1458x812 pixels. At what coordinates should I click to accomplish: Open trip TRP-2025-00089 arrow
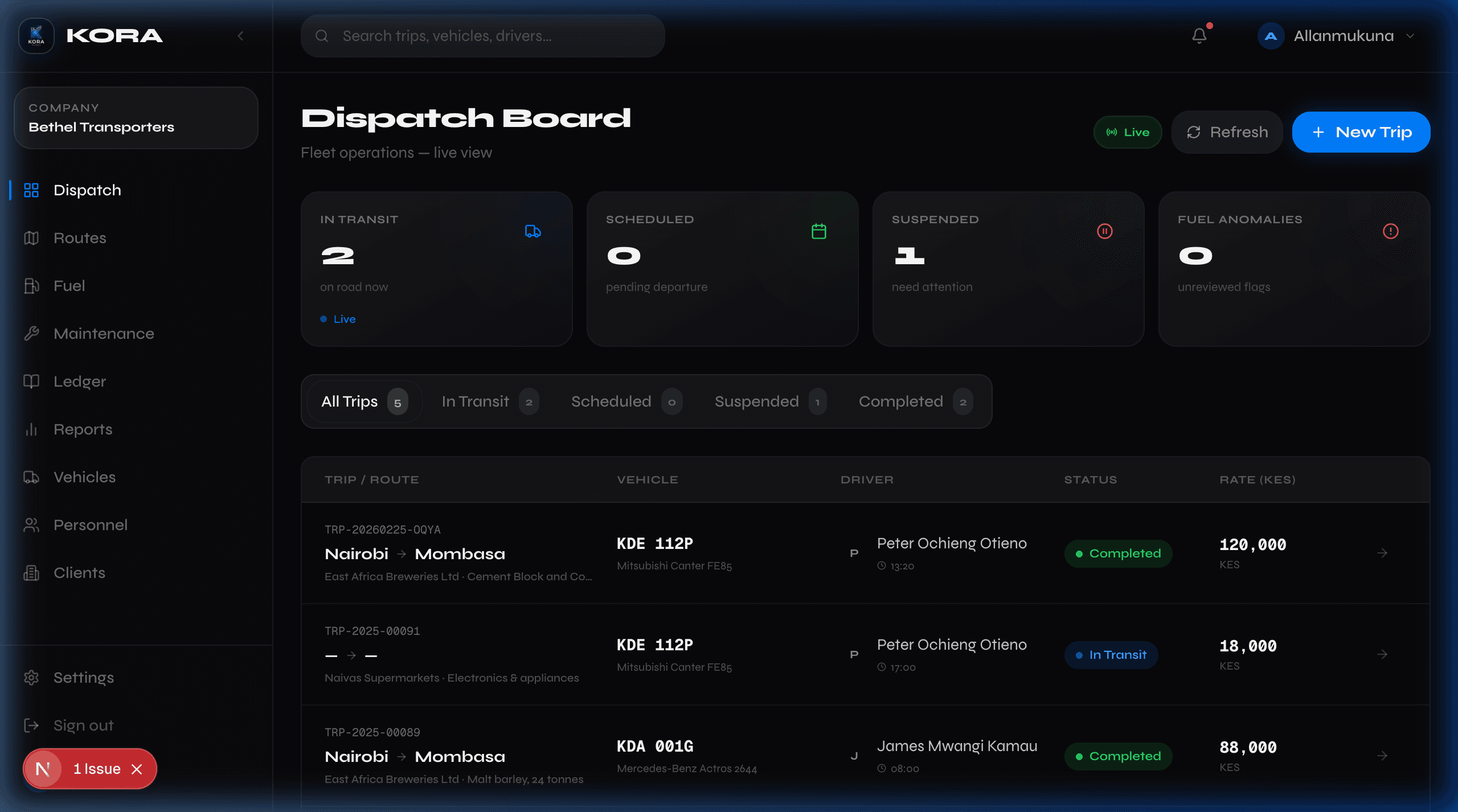coord(1382,756)
